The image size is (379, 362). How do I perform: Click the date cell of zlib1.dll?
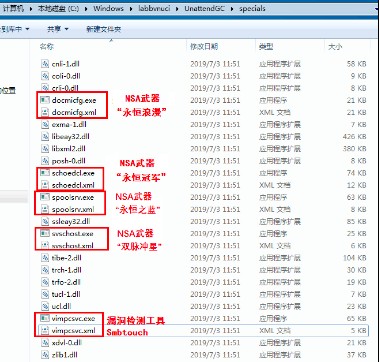215,355
